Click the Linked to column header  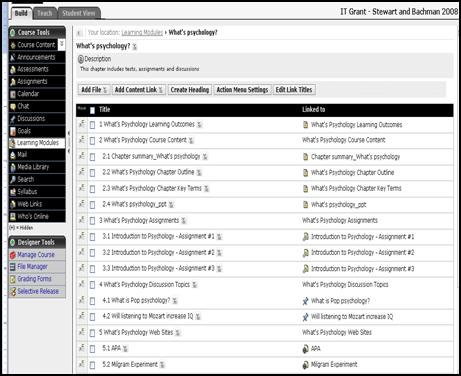point(314,110)
